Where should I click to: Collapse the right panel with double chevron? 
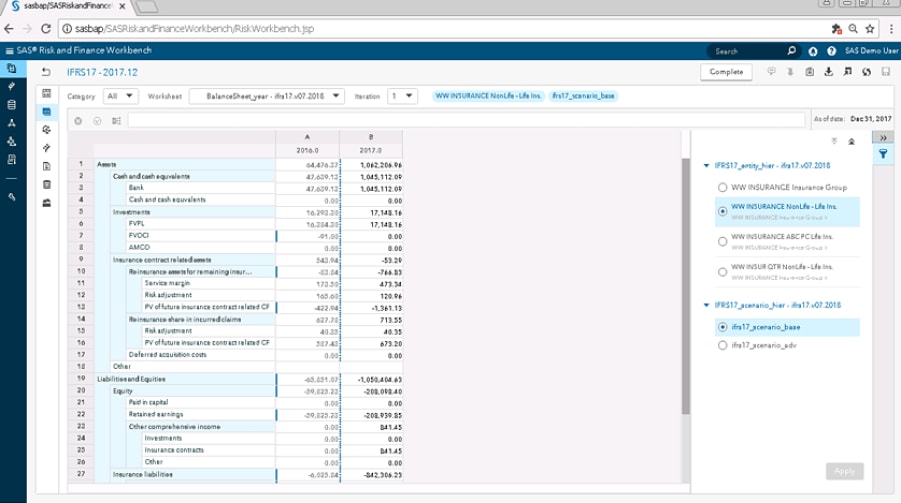coord(883,137)
